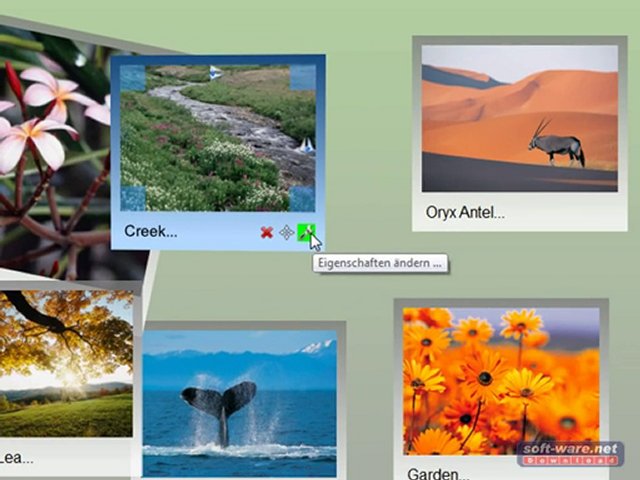This screenshot has width=640, height=480.
Task: Click the "Oryx Antel..." caption
Action: coord(465,212)
